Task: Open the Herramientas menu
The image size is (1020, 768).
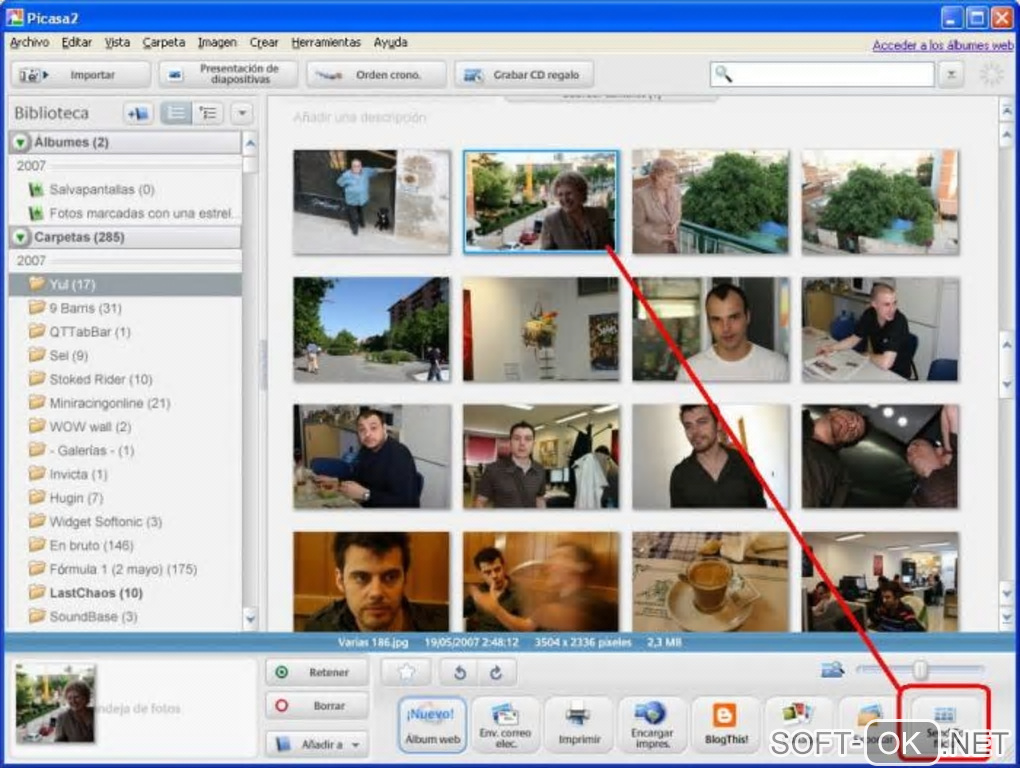Action: click(x=326, y=43)
